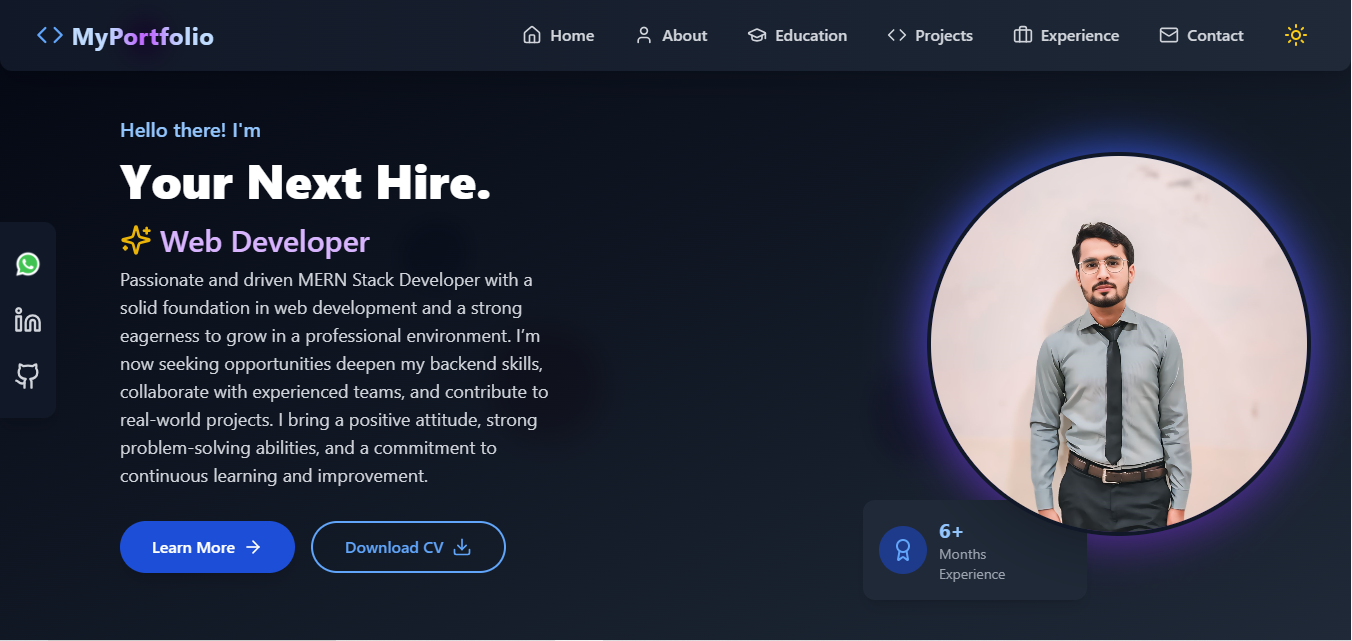Click the award badge icon in experience card
The height and width of the screenshot is (641, 1352).
902,550
